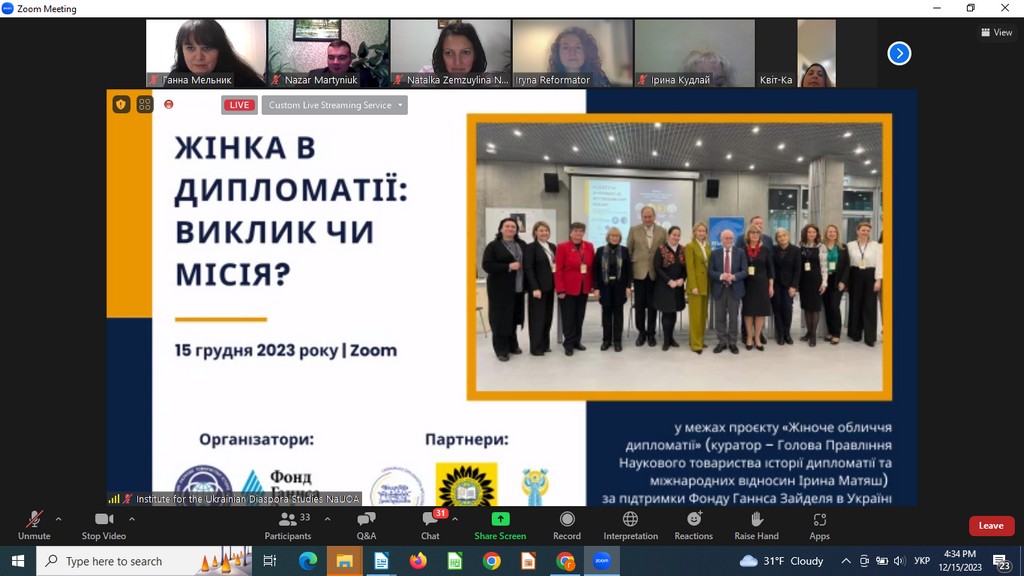Click the green Share Screen icon

coord(500,519)
